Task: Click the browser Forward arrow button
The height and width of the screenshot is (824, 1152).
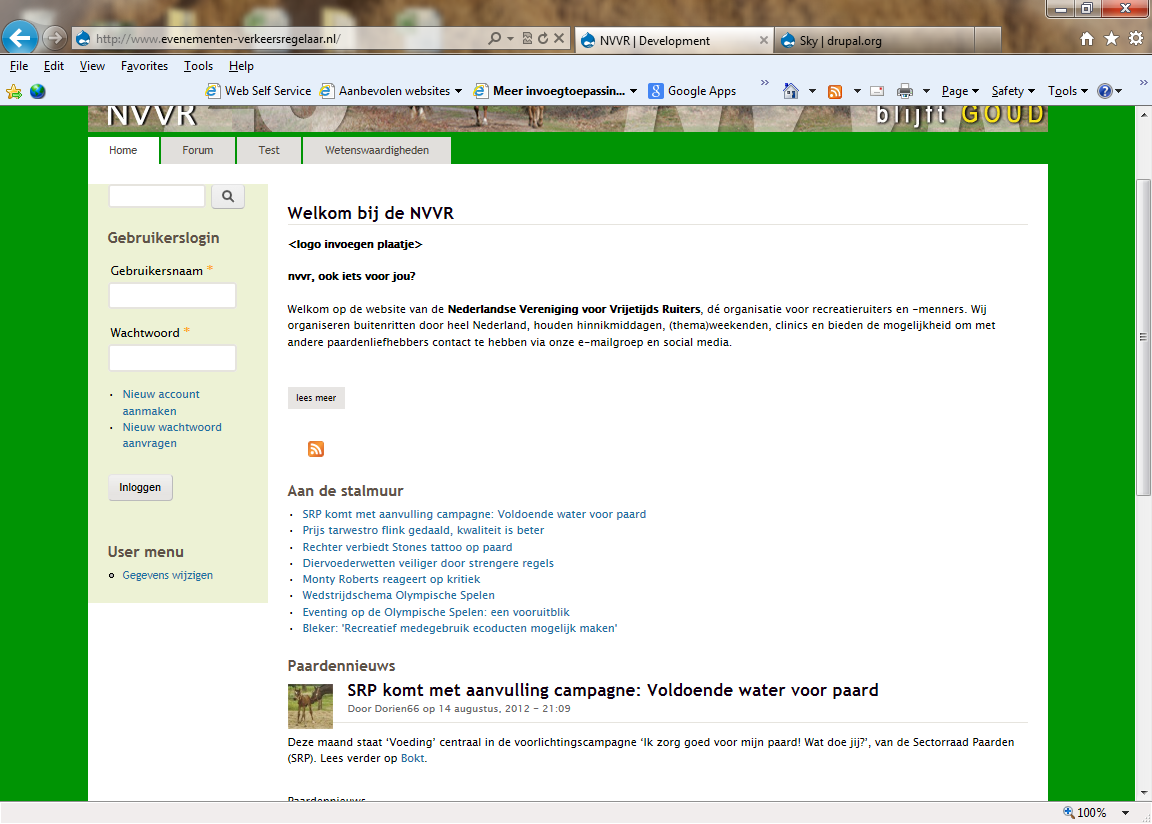Action: point(55,38)
